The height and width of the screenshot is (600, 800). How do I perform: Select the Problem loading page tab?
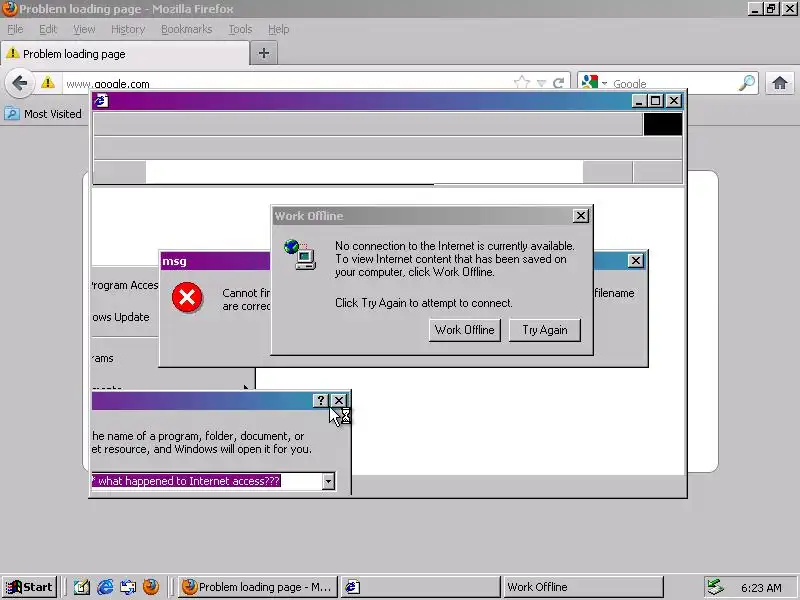tap(126, 54)
